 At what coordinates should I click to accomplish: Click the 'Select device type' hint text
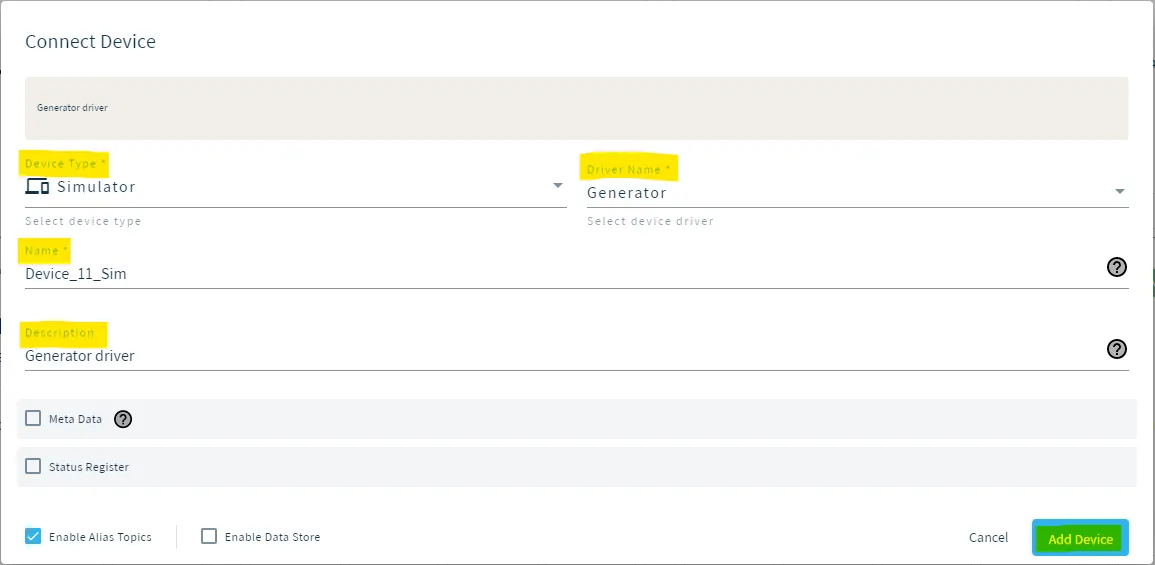(83, 221)
